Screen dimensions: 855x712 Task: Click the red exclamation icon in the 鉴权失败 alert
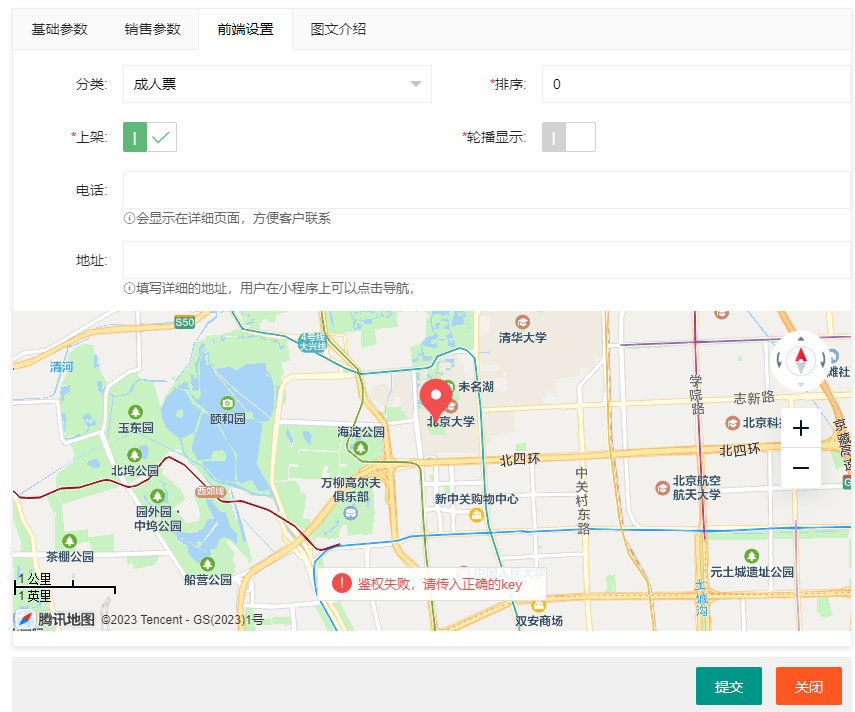point(341,584)
